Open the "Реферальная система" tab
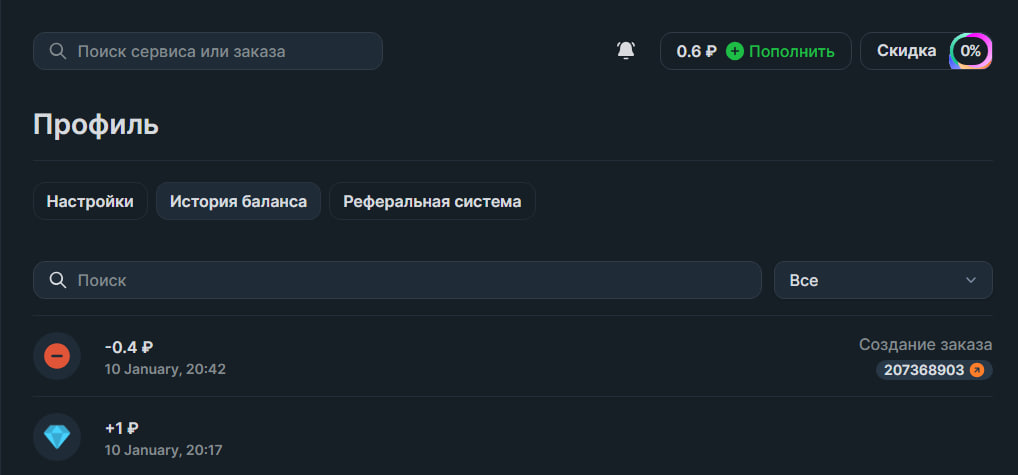 432,201
